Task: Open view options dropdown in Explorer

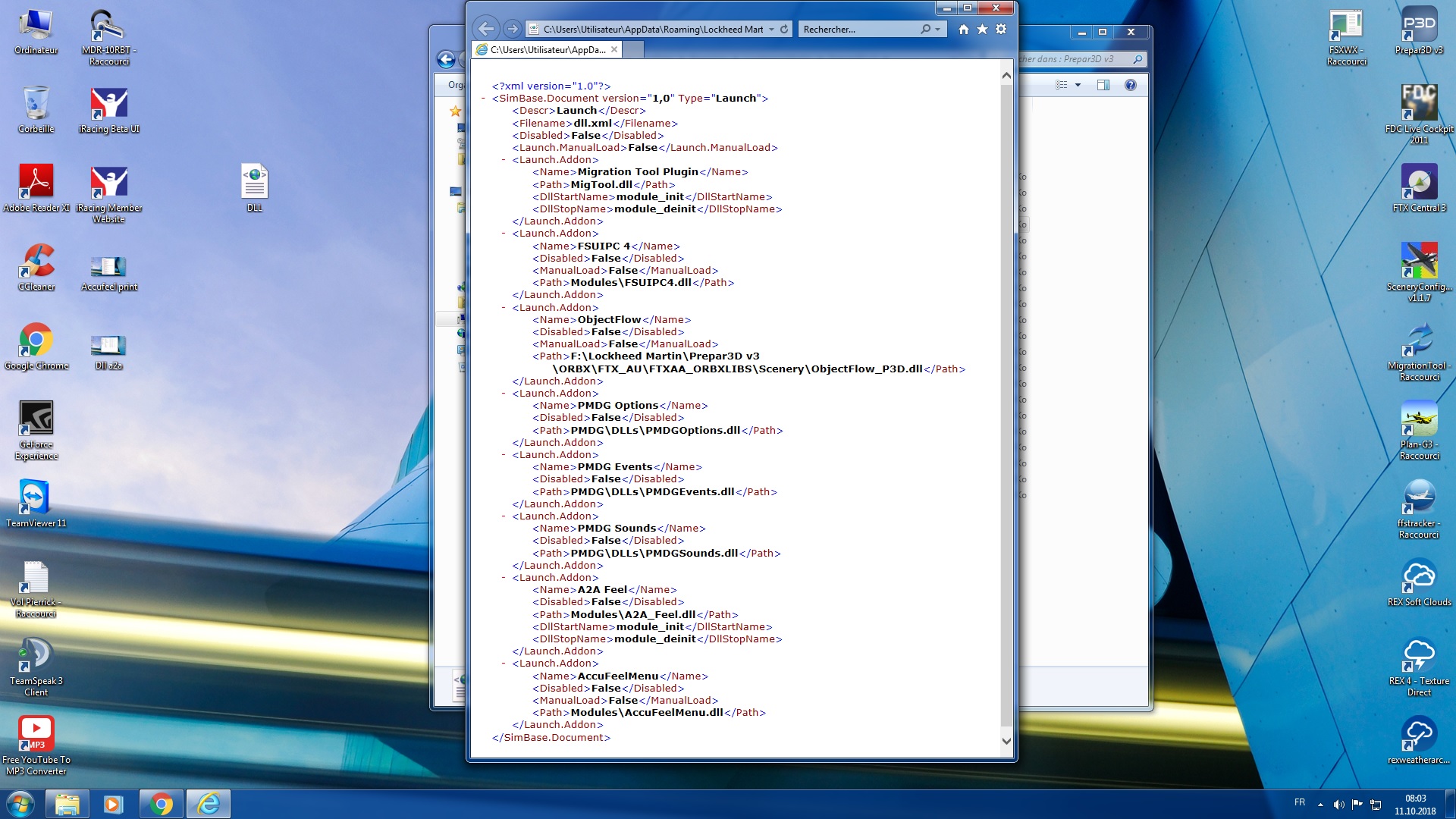Action: tap(1078, 85)
